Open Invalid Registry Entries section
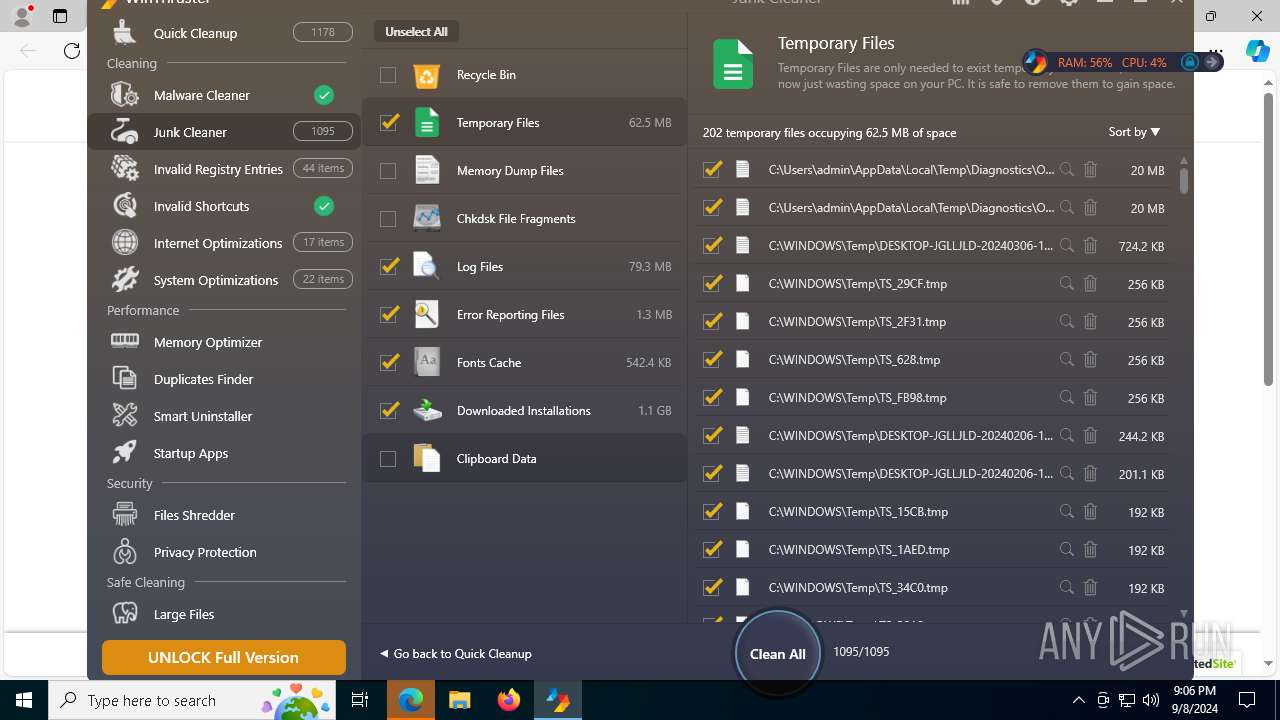This screenshot has height=720, width=1280. tap(224, 169)
